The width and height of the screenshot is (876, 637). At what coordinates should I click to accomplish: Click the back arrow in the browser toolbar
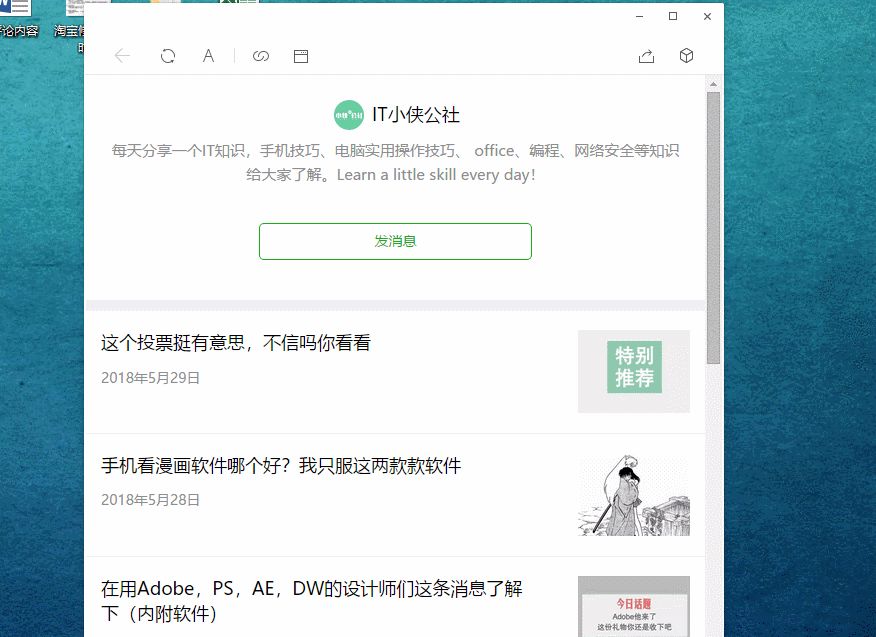[x=122, y=56]
